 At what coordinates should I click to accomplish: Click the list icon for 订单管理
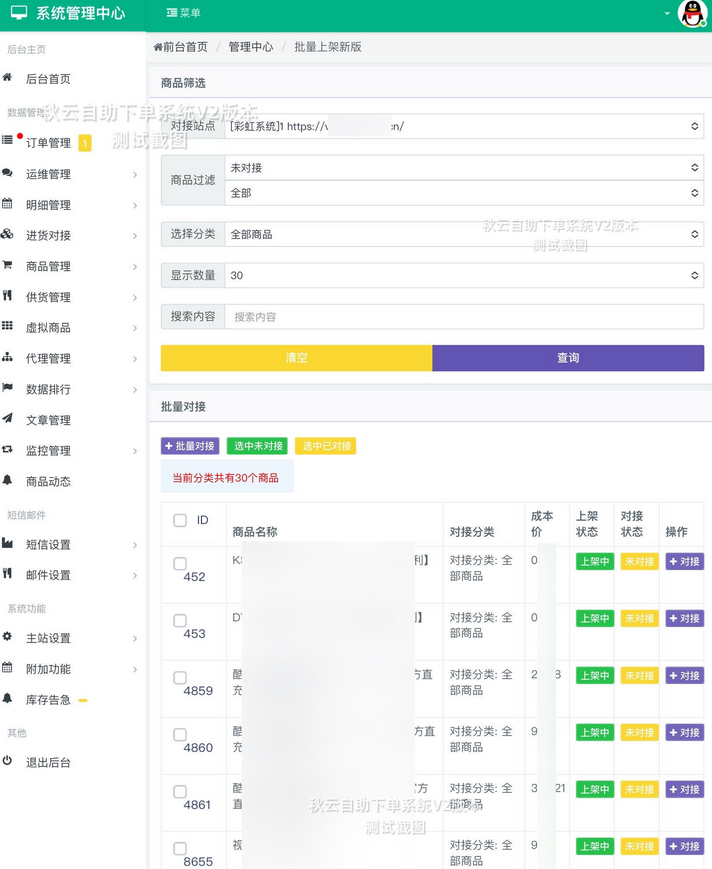tap(7, 140)
